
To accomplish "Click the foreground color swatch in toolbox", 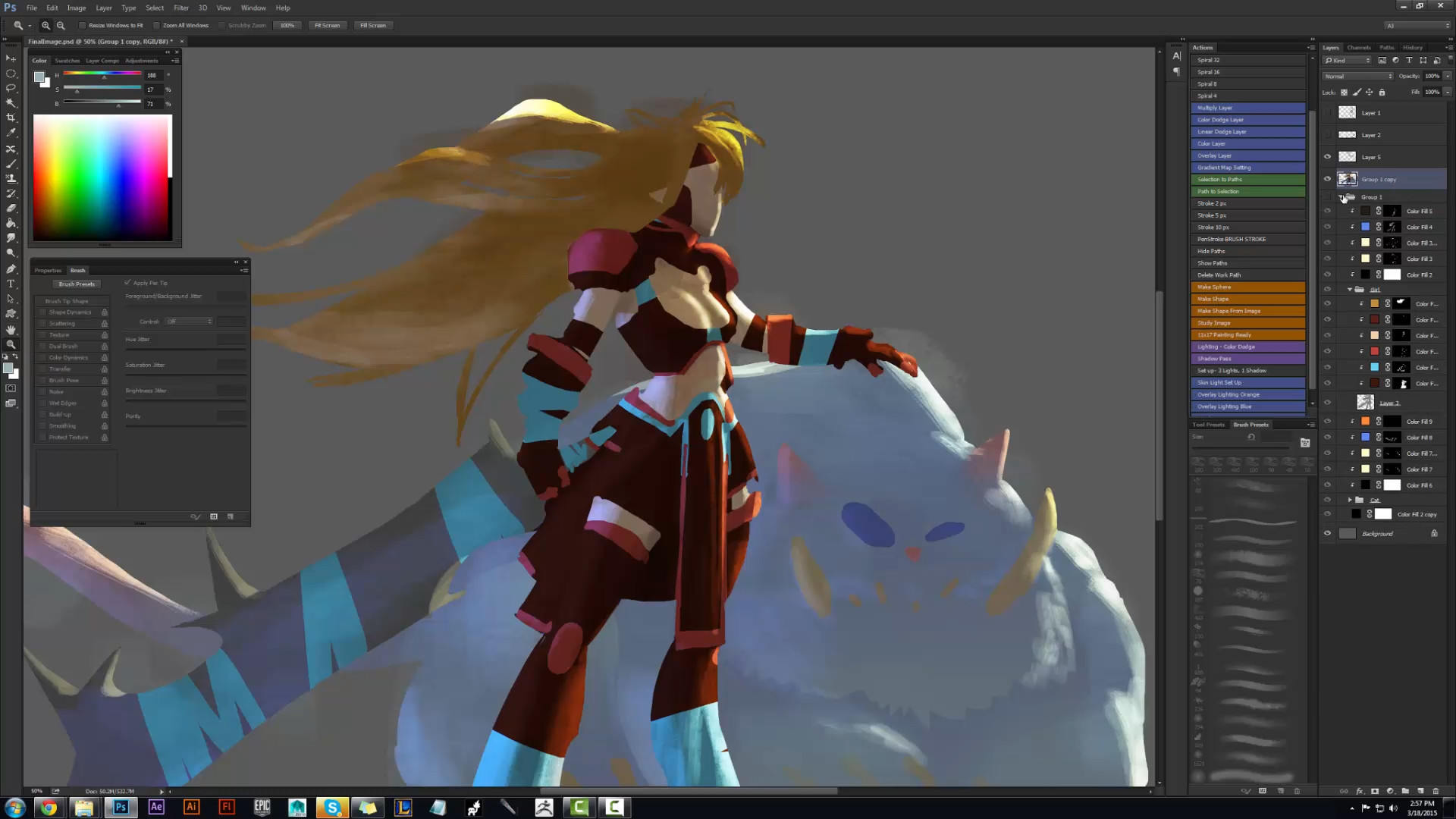I will pyautogui.click(x=8, y=369).
